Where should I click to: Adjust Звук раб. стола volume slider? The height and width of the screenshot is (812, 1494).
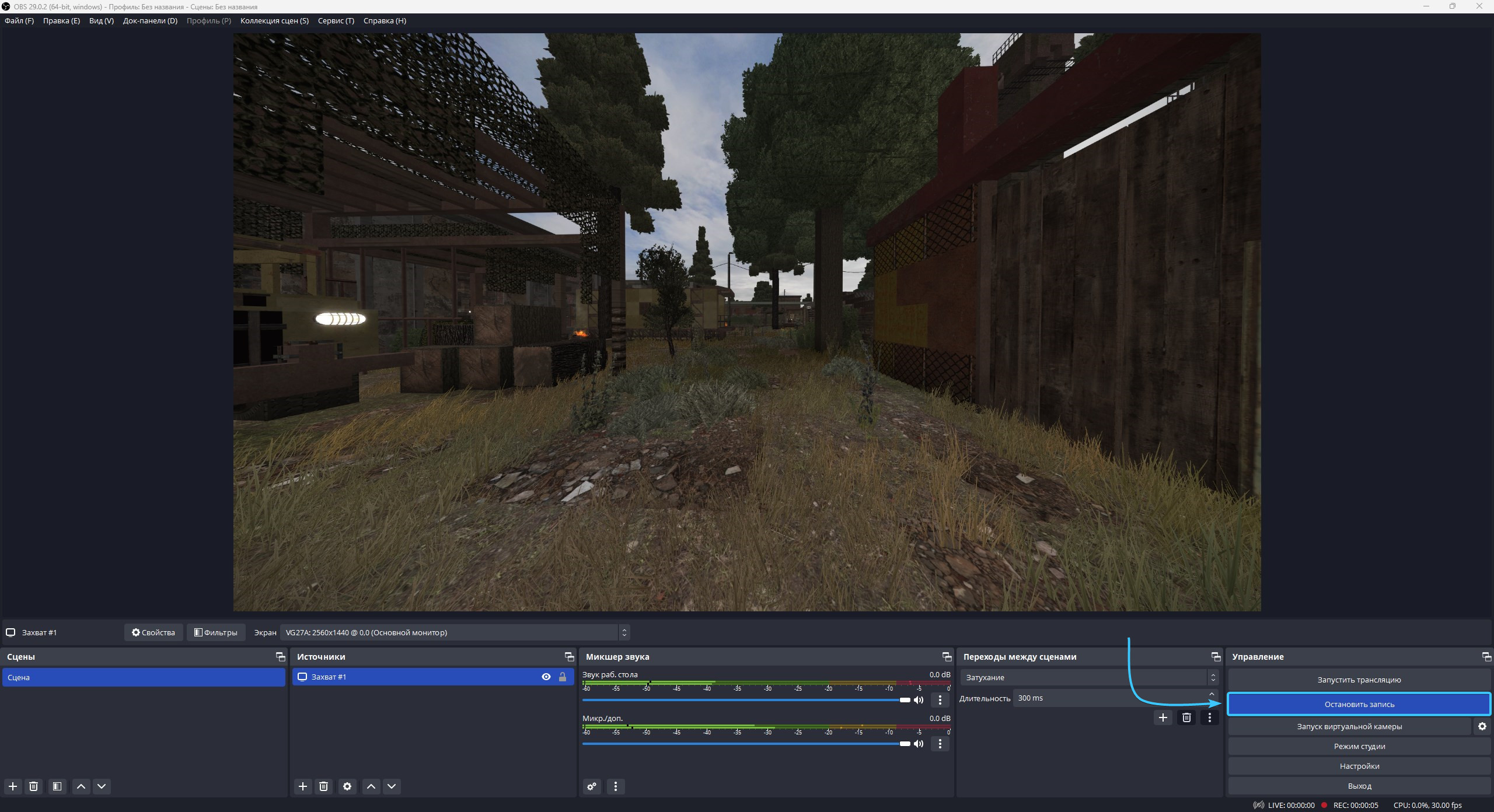[x=746, y=700]
